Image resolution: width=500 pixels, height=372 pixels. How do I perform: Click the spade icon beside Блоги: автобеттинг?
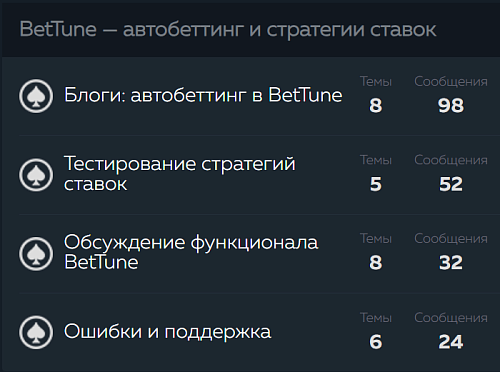coord(36,96)
